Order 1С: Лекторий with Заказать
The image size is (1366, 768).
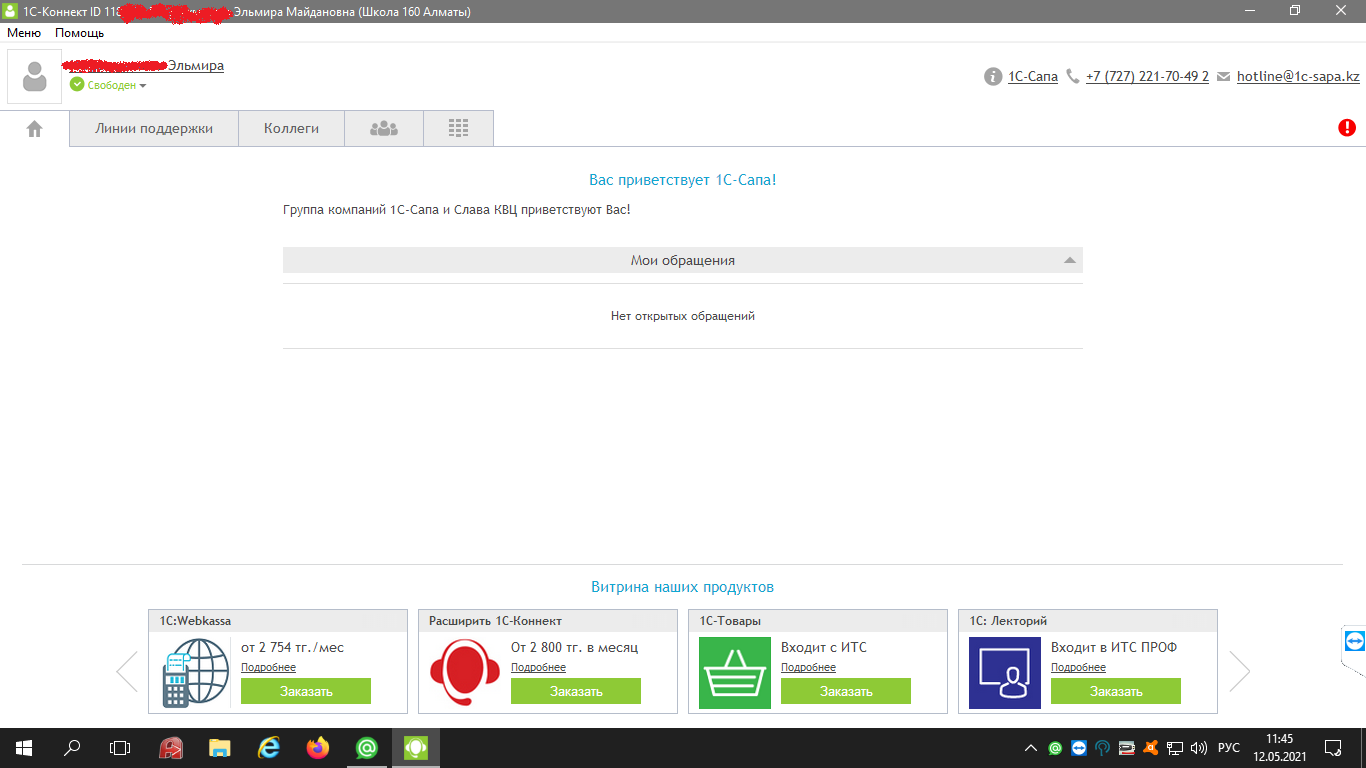[x=1116, y=691]
